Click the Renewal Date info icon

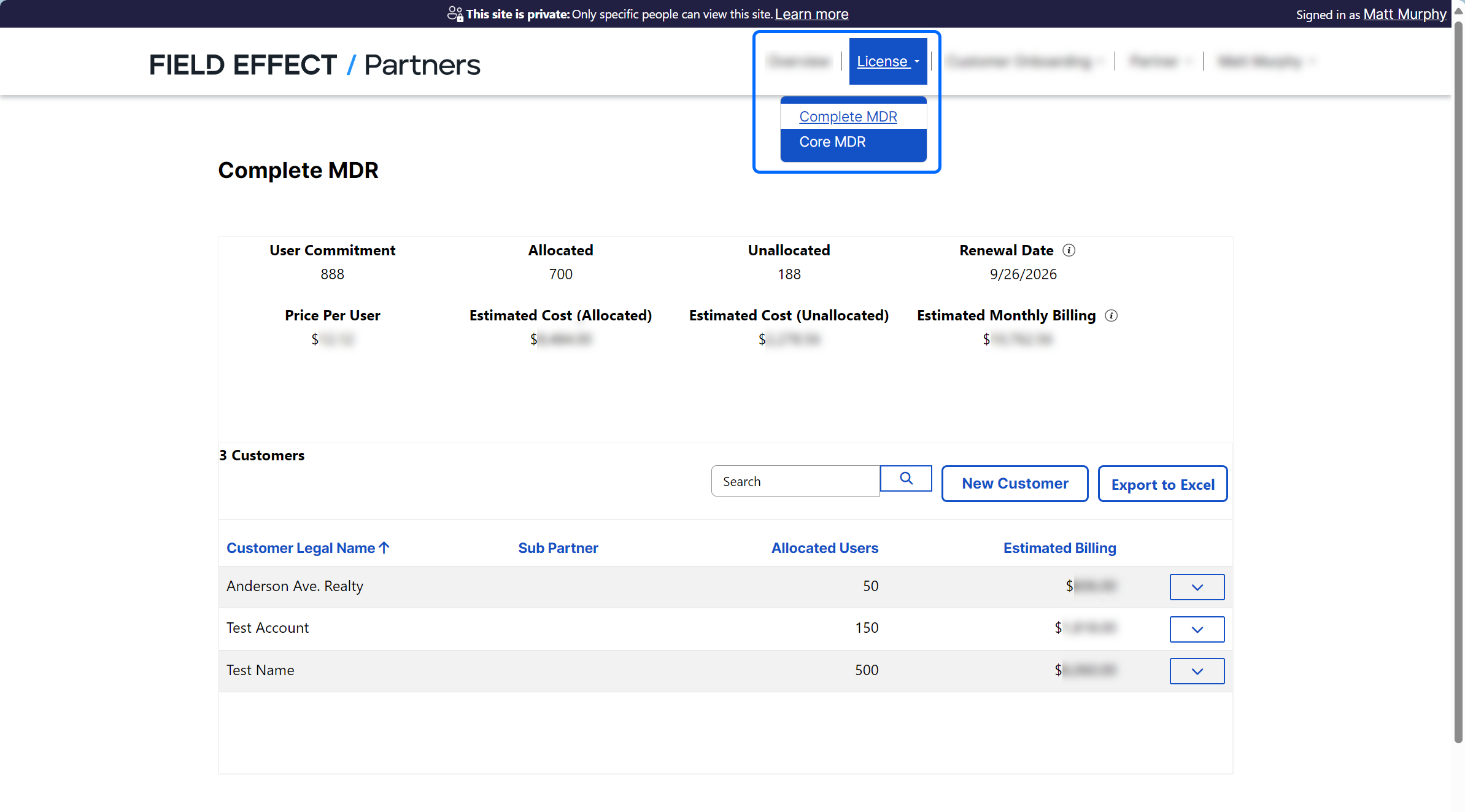coord(1069,250)
